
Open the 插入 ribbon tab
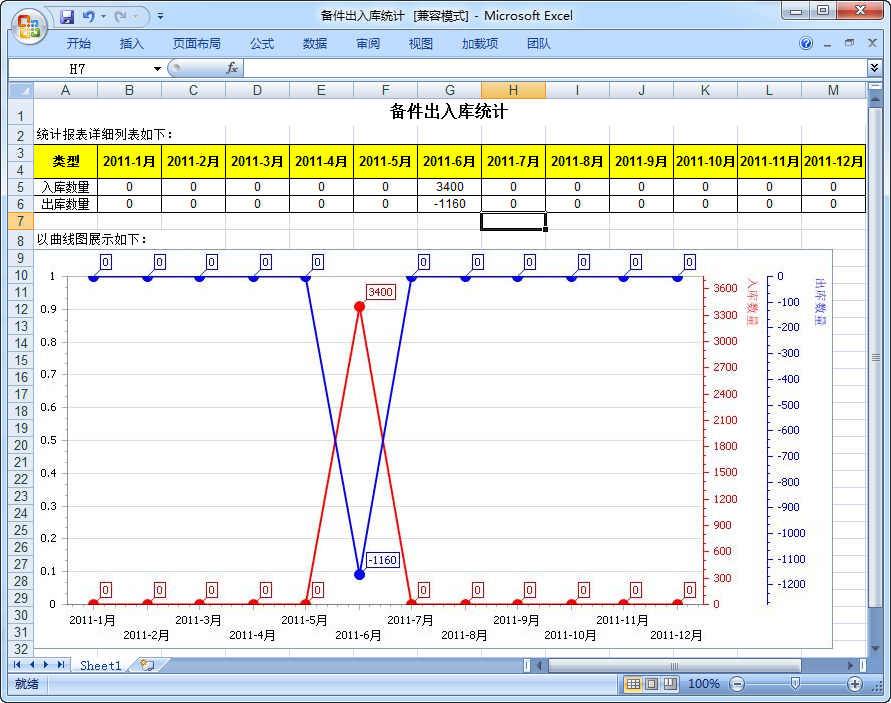(x=132, y=44)
